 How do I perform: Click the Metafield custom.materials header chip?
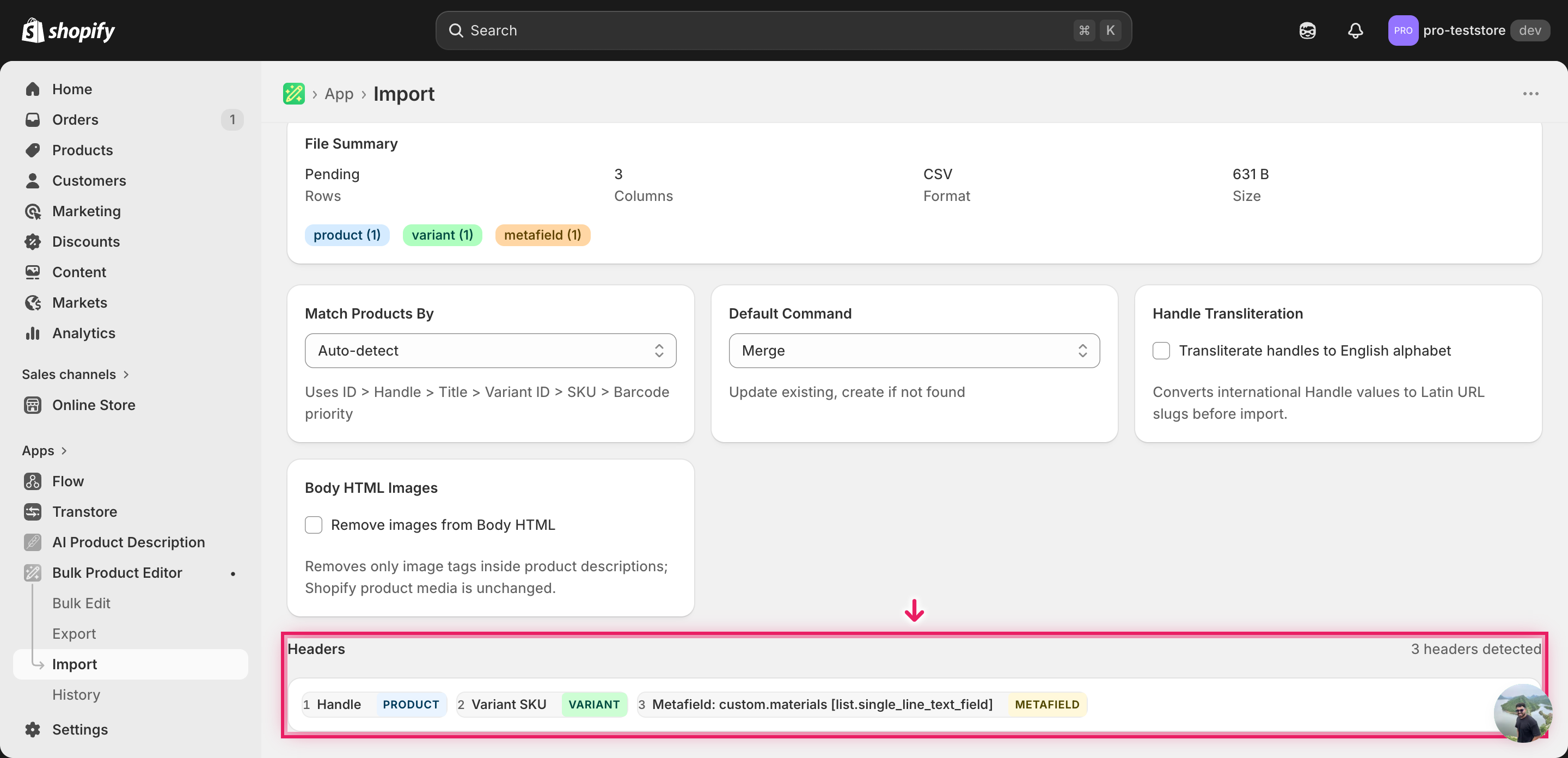(862, 705)
